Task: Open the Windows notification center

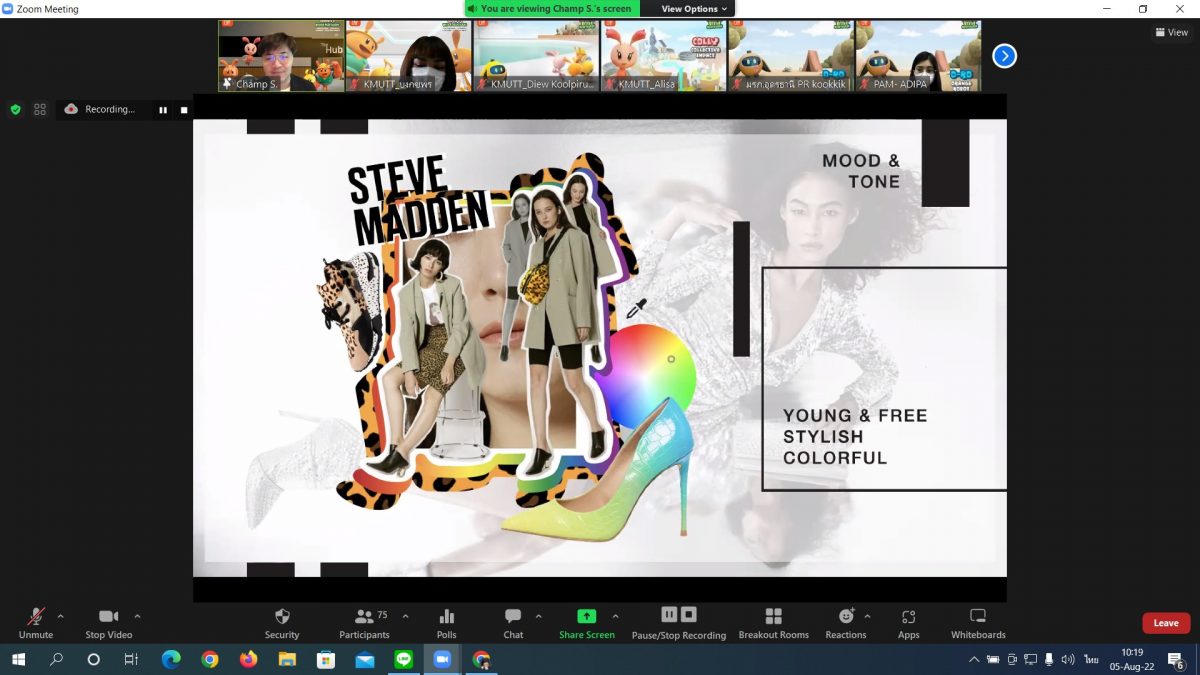Action: tap(1177, 660)
